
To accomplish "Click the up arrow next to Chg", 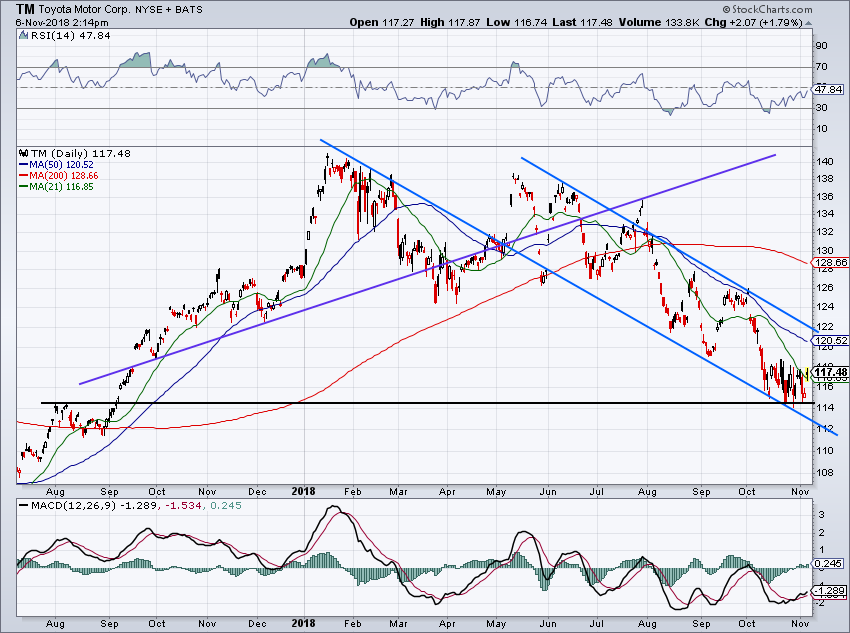I will tap(808, 23).
